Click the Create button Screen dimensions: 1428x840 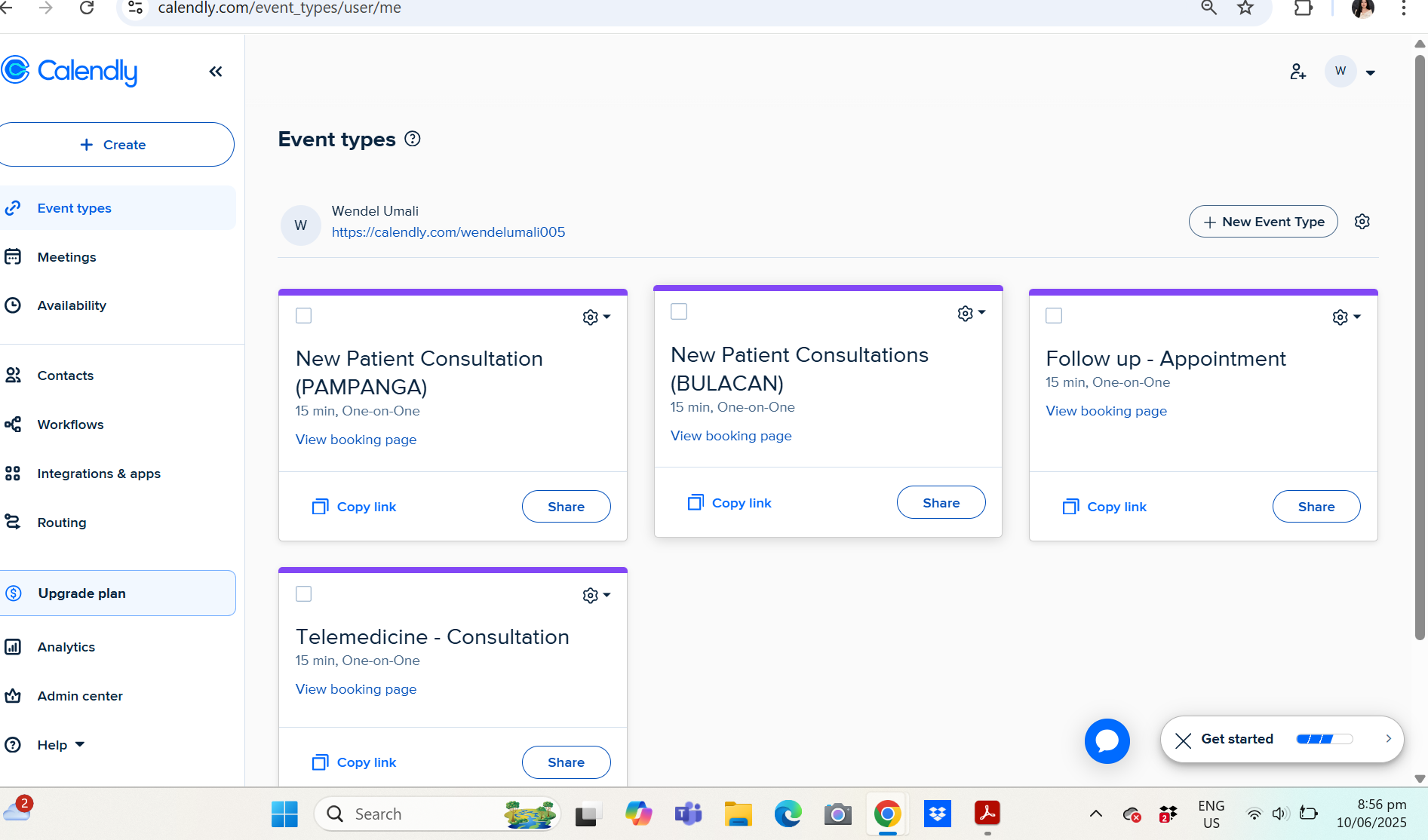coord(116,144)
